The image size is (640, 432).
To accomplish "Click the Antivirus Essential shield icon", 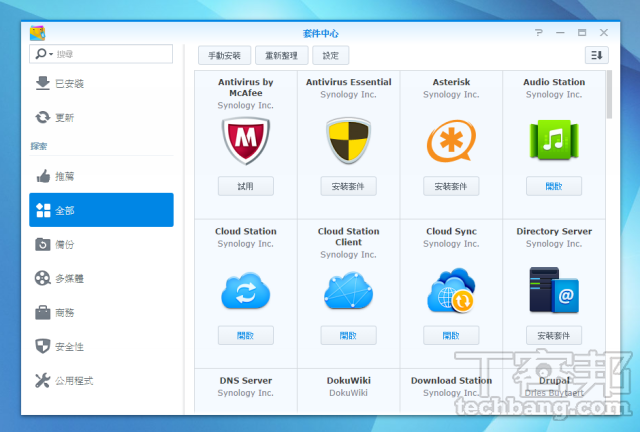I will [348, 141].
